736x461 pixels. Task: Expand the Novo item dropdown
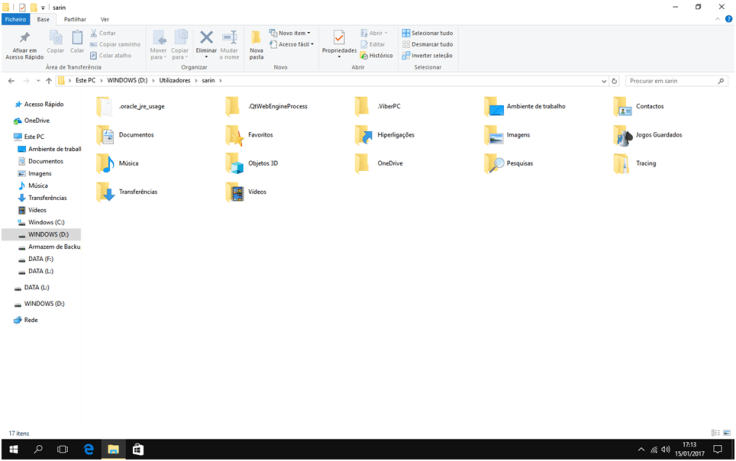[x=293, y=33]
